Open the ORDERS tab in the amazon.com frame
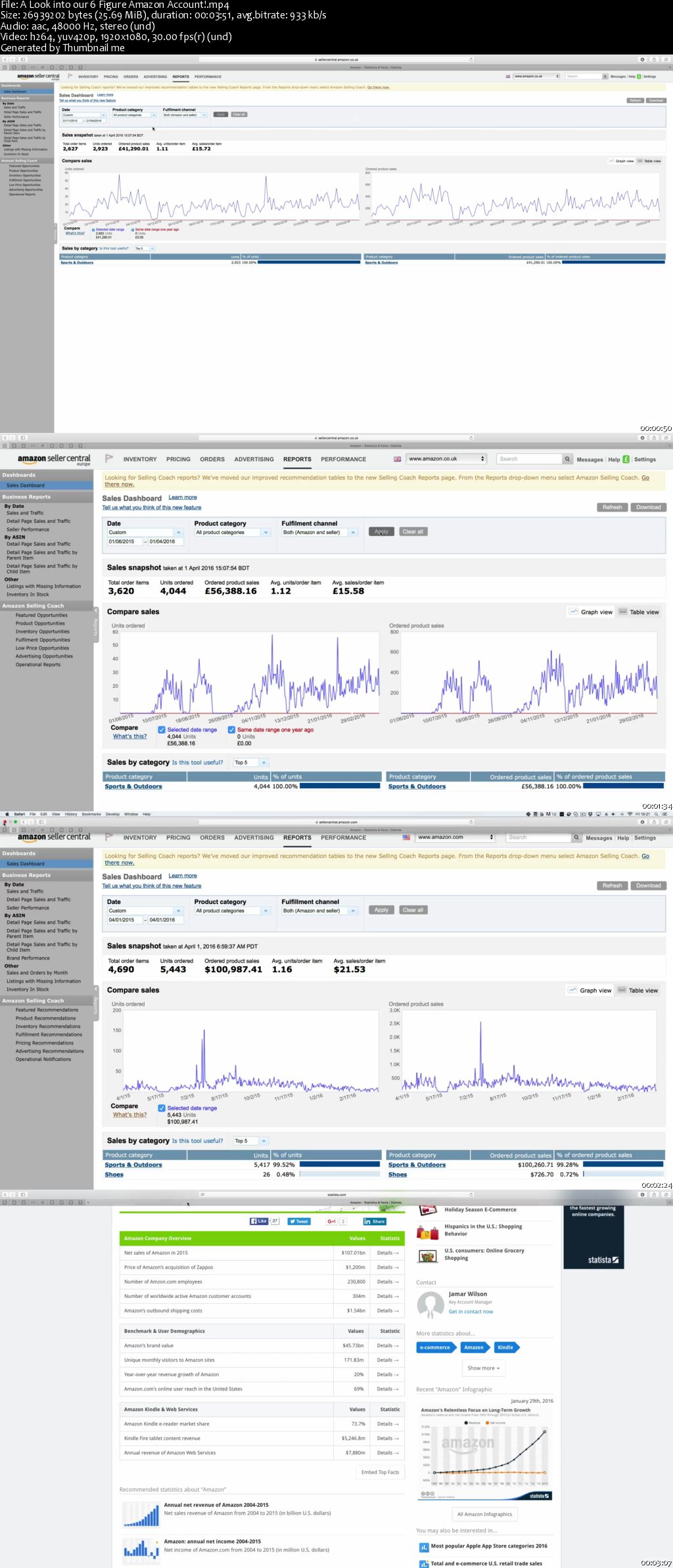This screenshot has width=673, height=1568. pyautogui.click(x=212, y=838)
